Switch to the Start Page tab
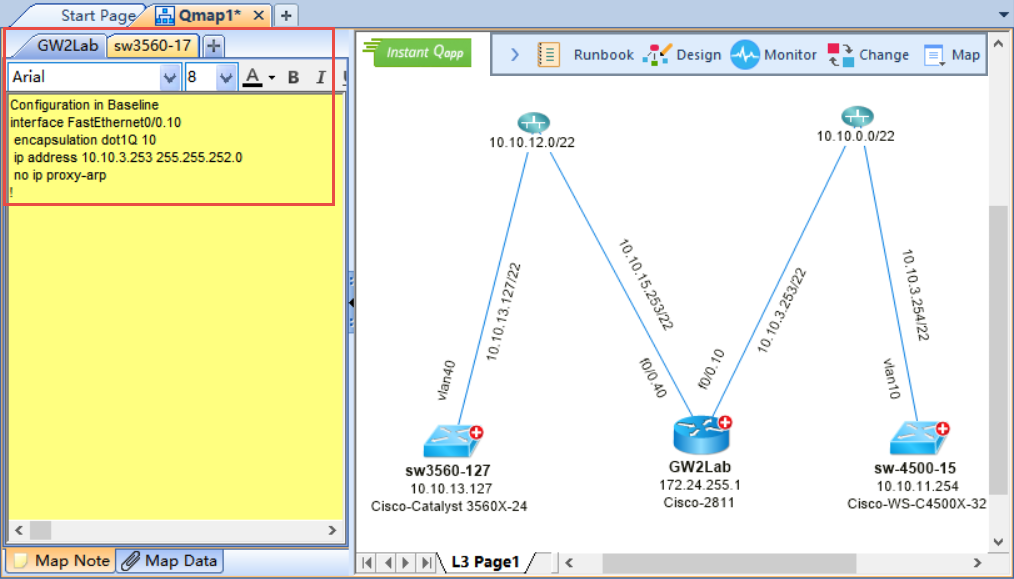 98,15
